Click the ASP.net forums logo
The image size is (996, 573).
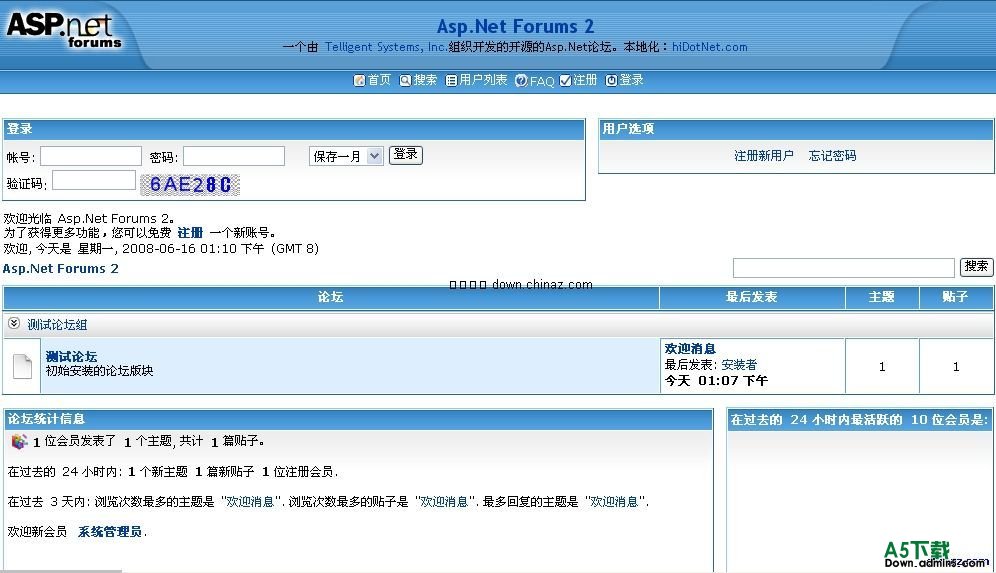coord(64,30)
